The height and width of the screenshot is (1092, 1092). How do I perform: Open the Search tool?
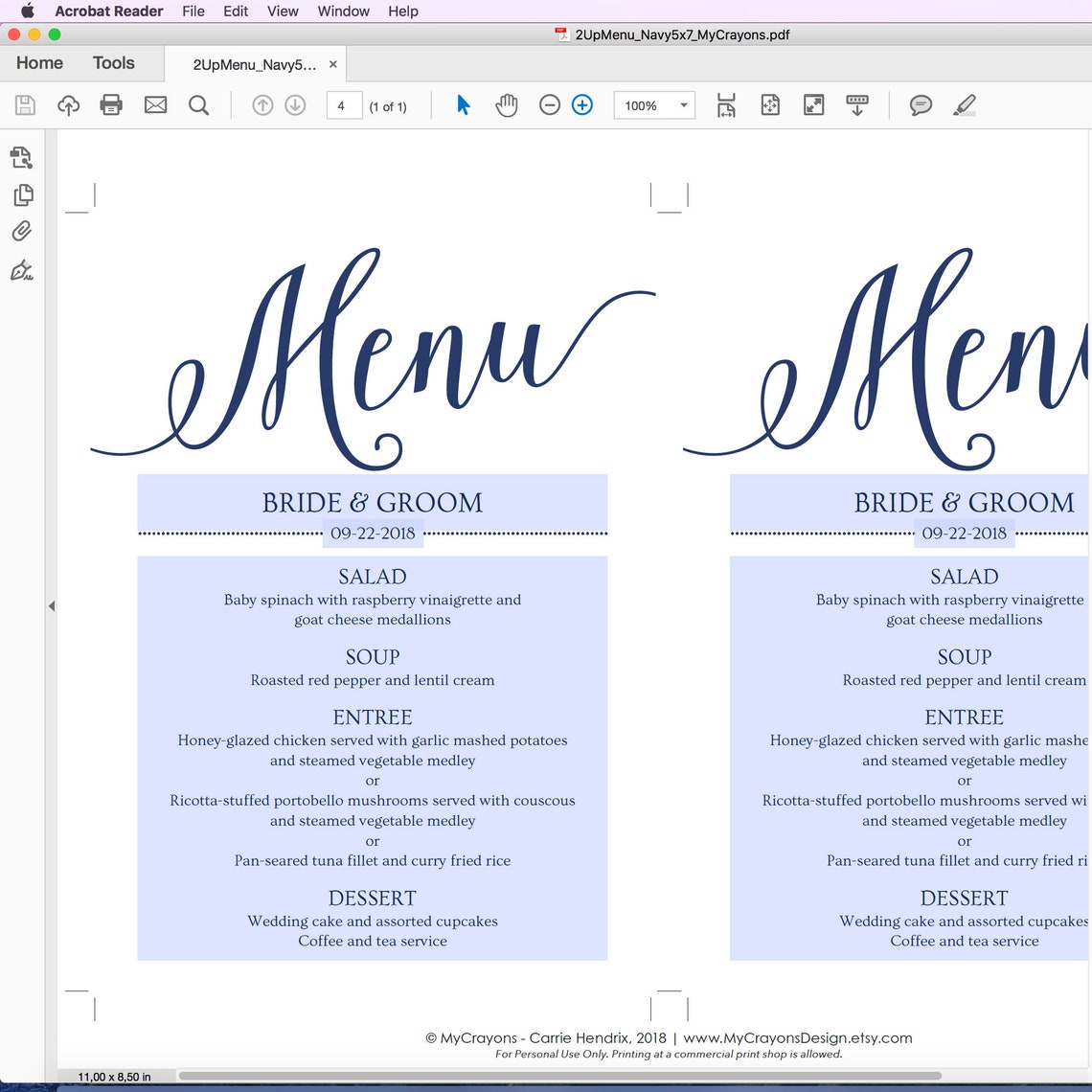click(x=199, y=105)
